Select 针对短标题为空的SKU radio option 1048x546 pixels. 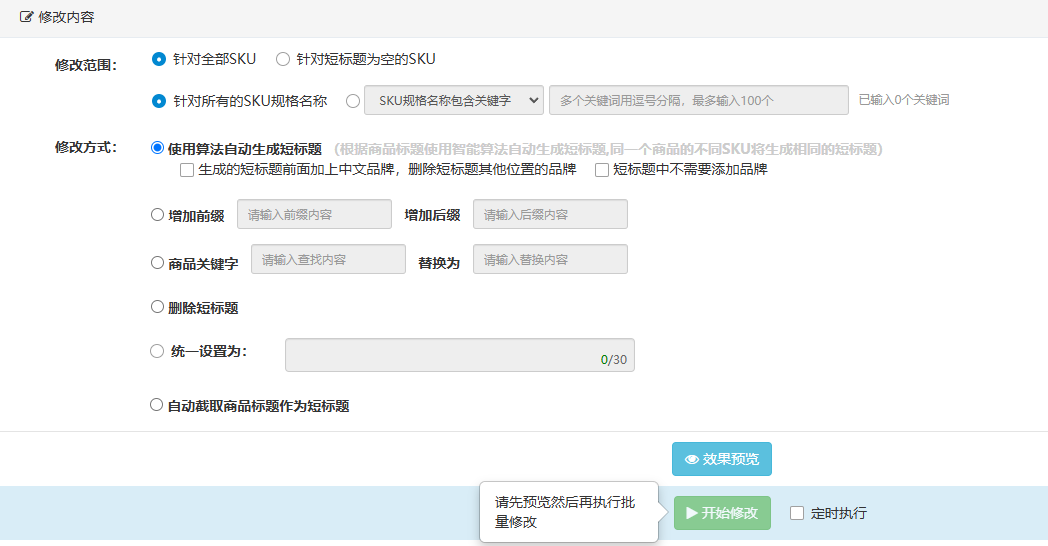[x=283, y=59]
